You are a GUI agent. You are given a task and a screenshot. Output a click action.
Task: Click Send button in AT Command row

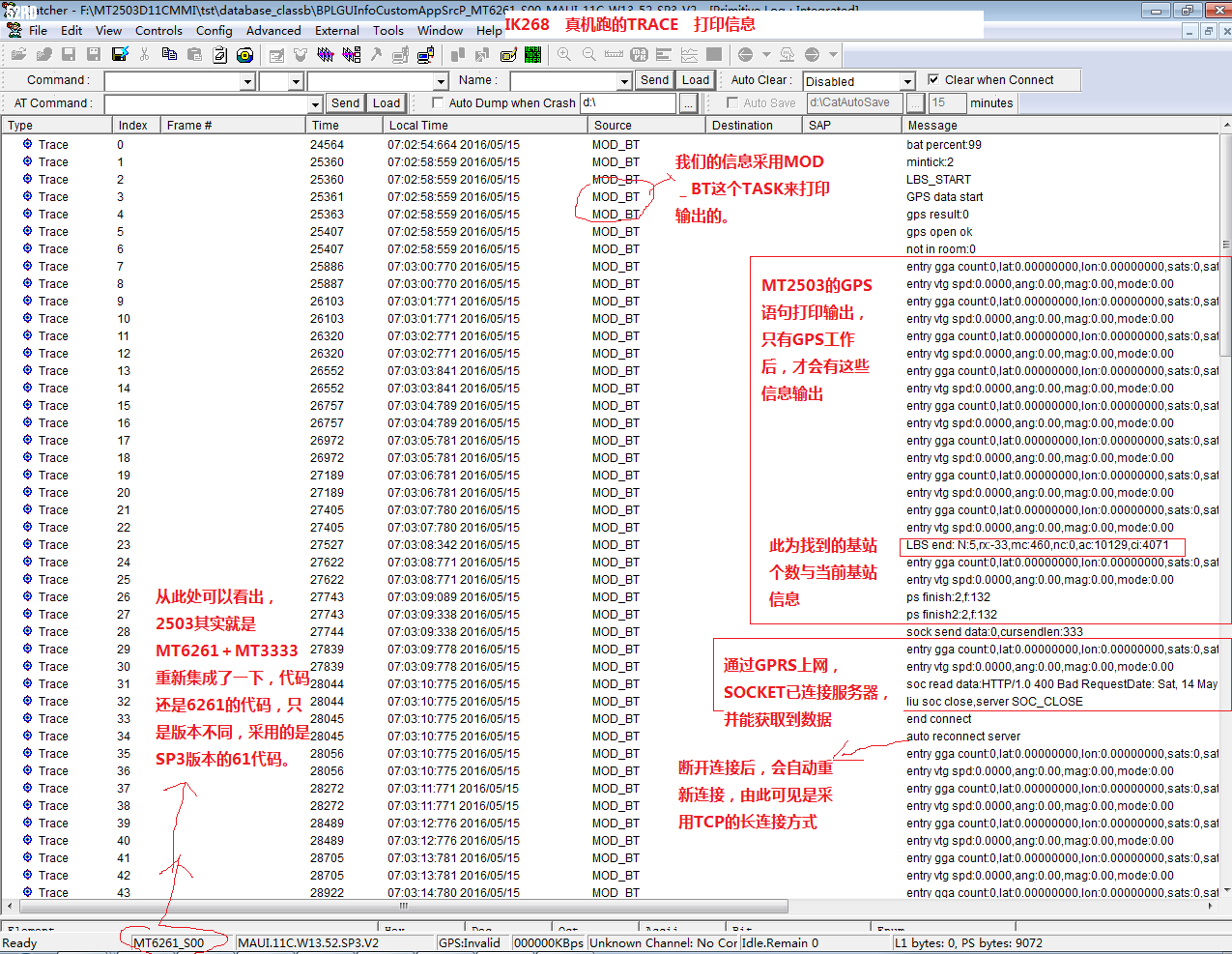345,103
